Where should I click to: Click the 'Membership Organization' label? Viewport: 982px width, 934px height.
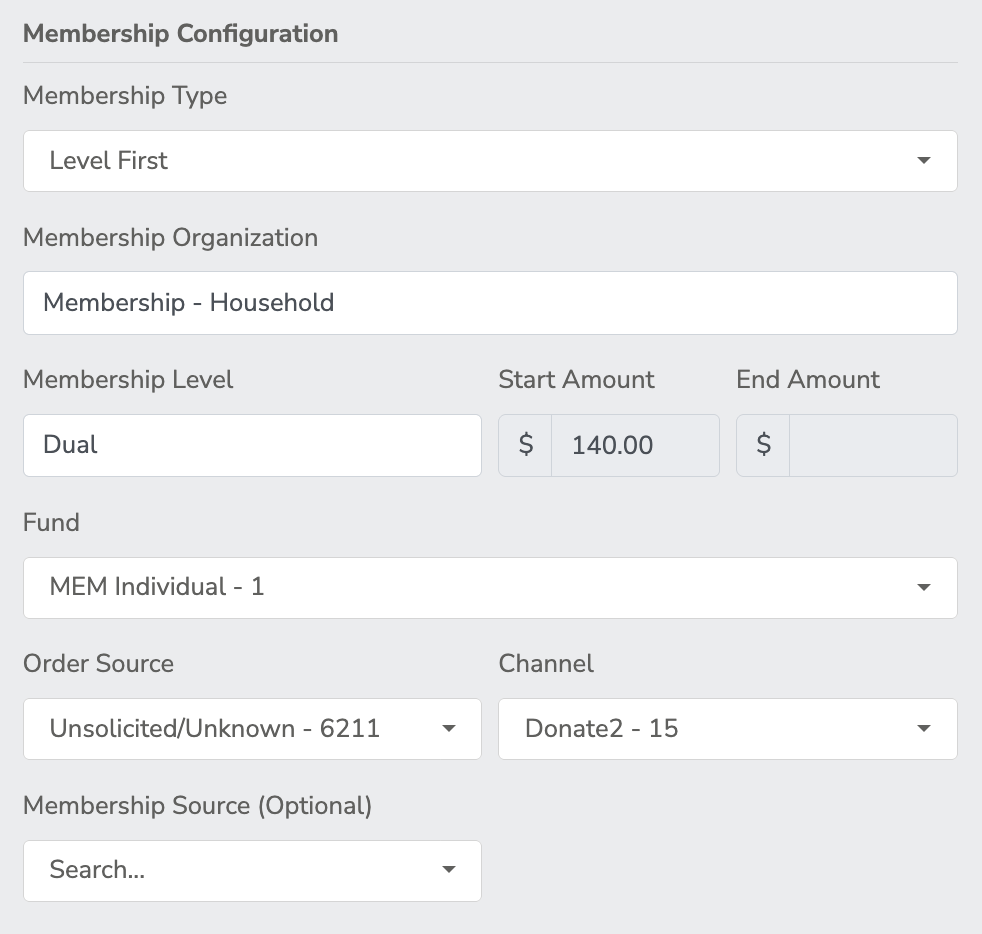(x=170, y=238)
